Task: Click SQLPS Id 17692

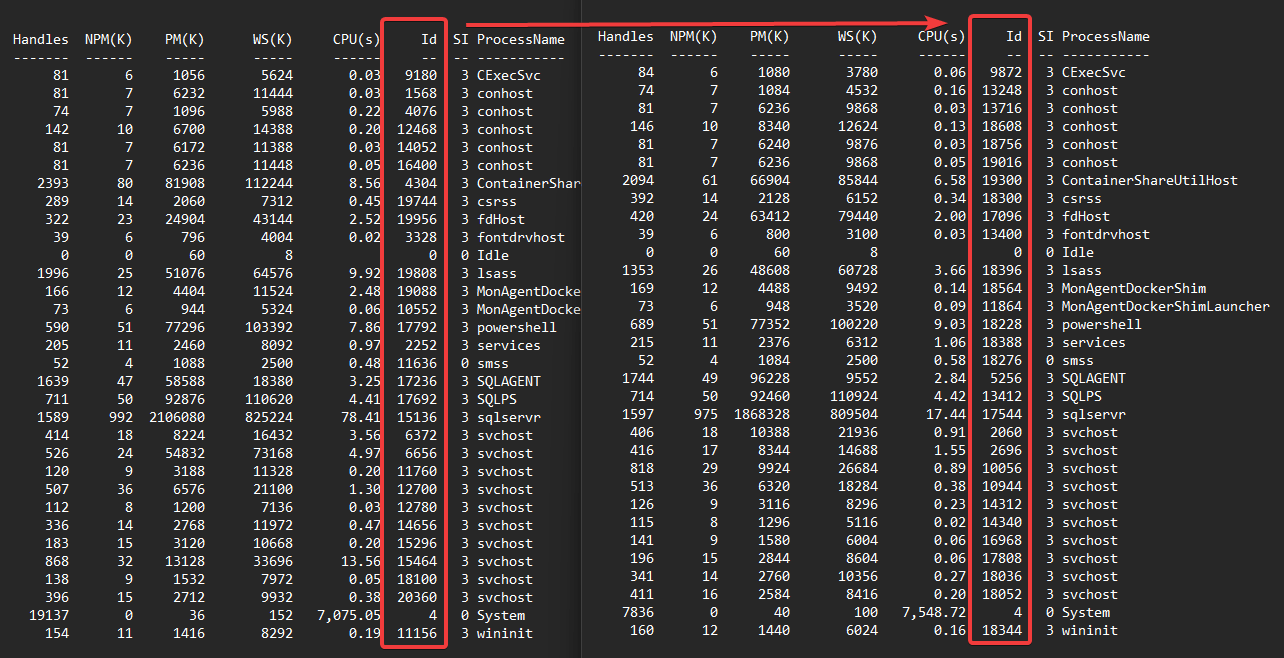Action: [x=416, y=399]
